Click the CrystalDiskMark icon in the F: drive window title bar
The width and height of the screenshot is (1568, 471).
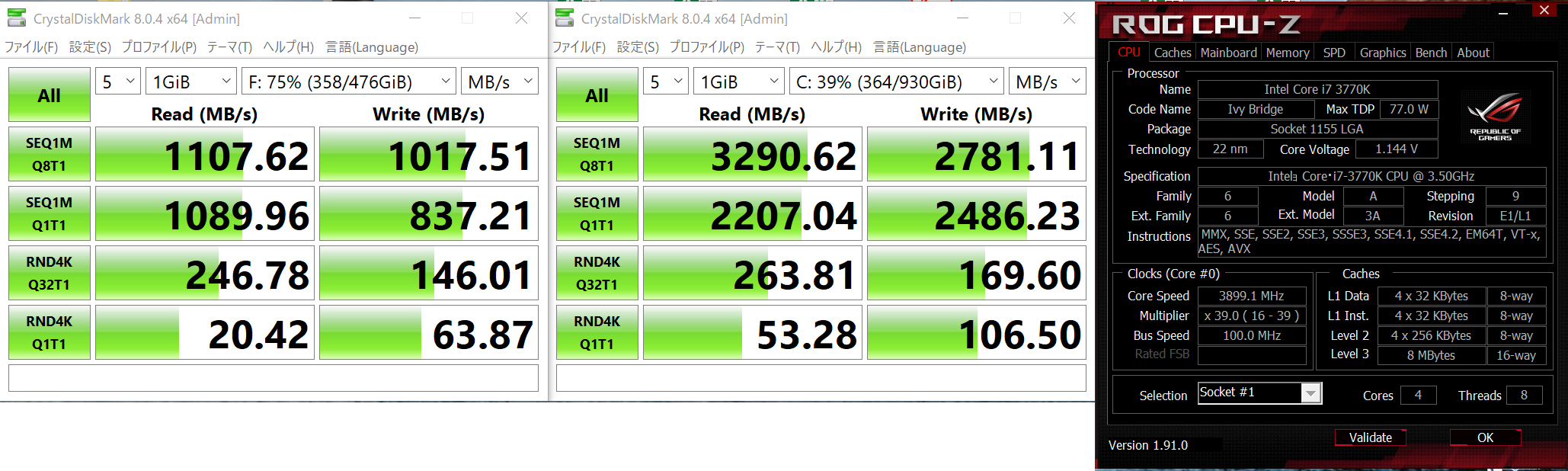click(17, 18)
